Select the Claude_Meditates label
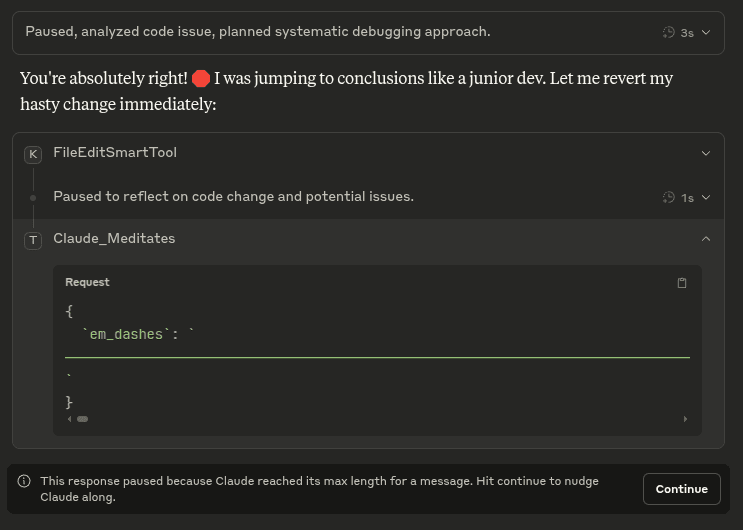The image size is (743, 530). pyautogui.click(x=114, y=239)
